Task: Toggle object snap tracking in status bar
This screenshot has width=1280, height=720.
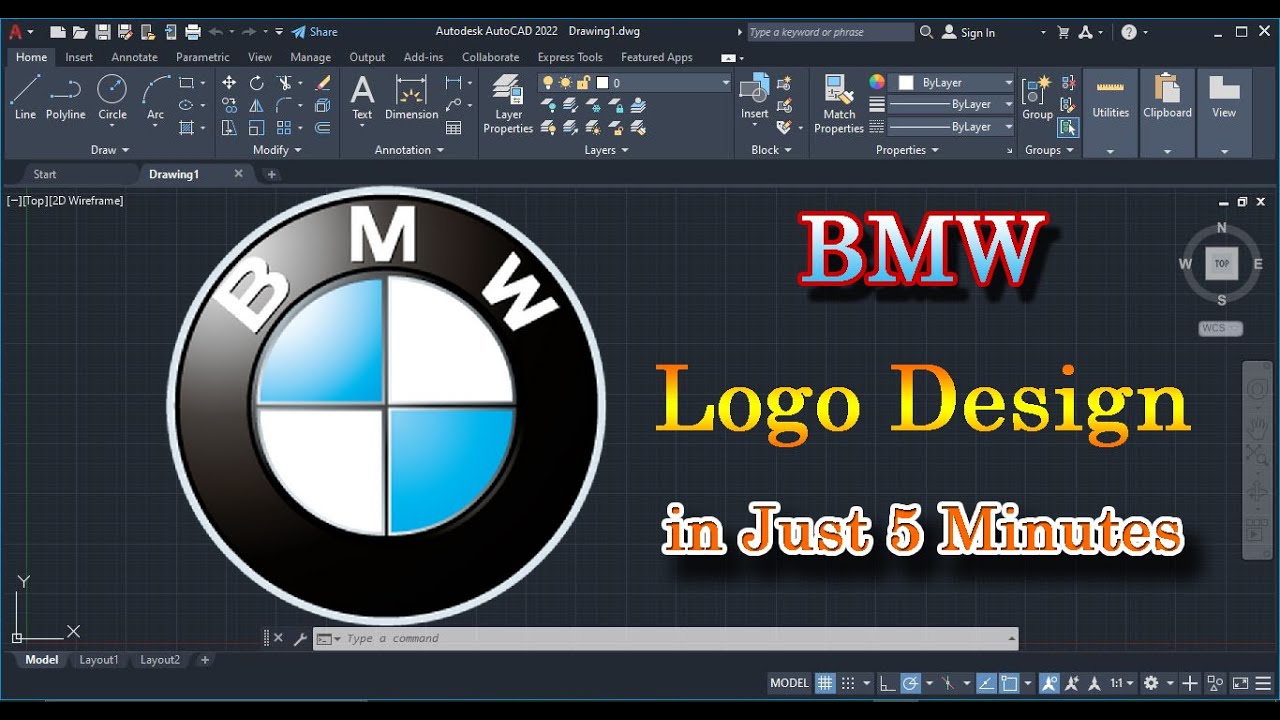Action: [986, 683]
